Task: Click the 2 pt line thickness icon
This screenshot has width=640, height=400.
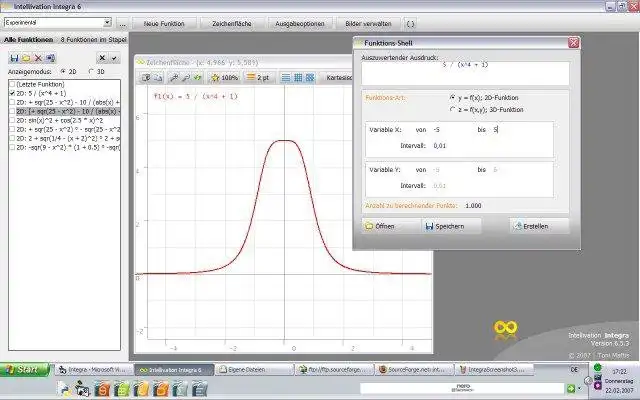Action: pos(258,78)
